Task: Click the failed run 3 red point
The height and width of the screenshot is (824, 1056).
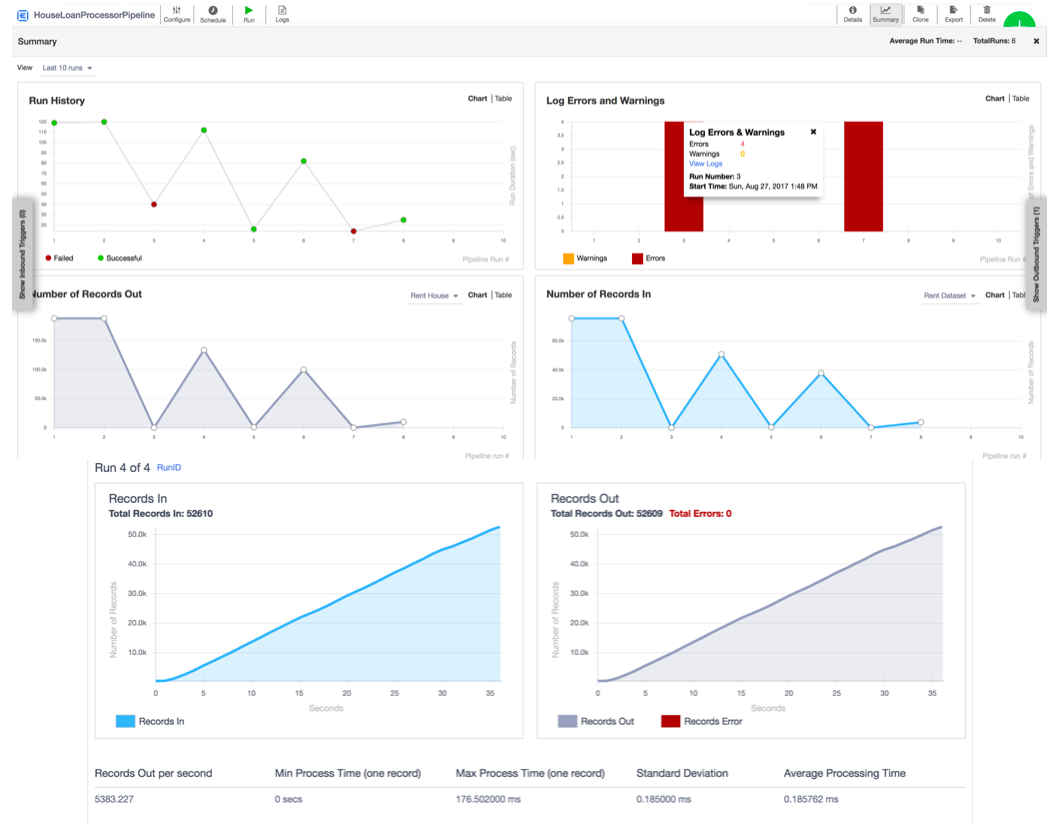Action: 154,205
